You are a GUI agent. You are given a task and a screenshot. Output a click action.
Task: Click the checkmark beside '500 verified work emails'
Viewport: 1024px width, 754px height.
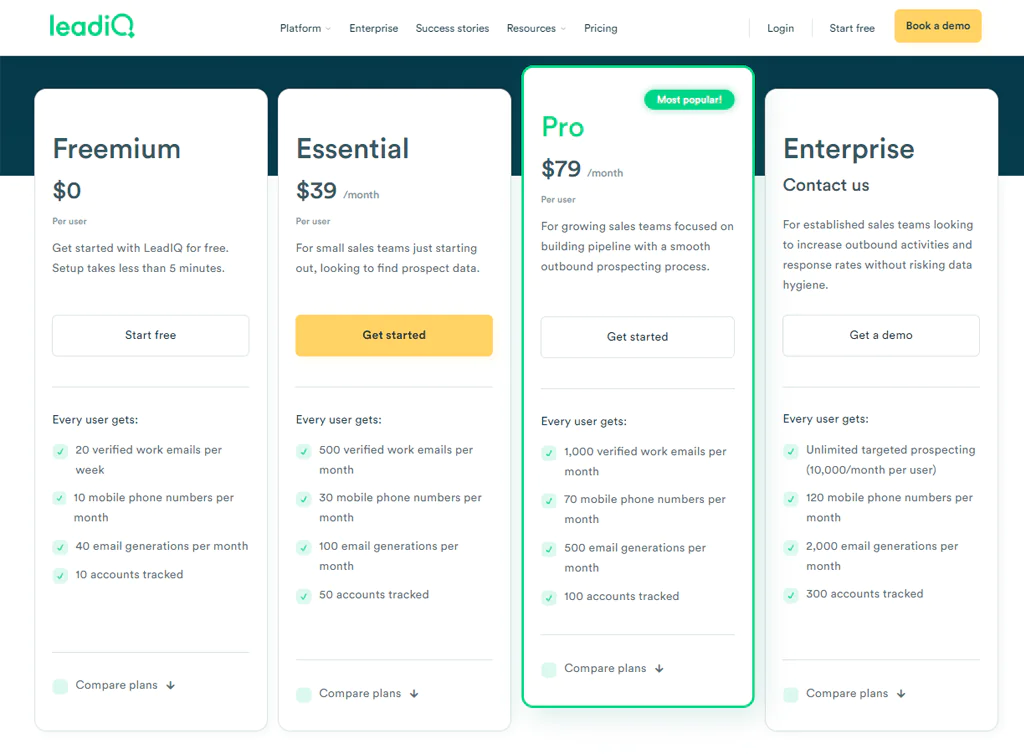coord(304,451)
